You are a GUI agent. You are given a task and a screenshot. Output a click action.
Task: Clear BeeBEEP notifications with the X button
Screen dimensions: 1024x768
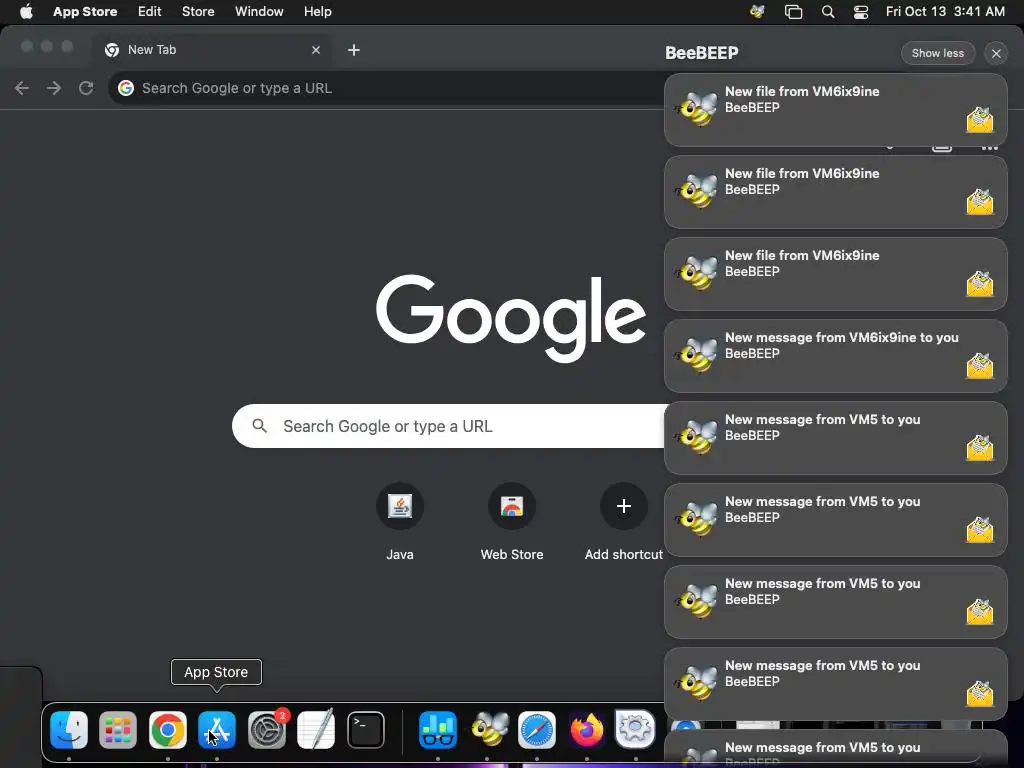[x=996, y=54]
